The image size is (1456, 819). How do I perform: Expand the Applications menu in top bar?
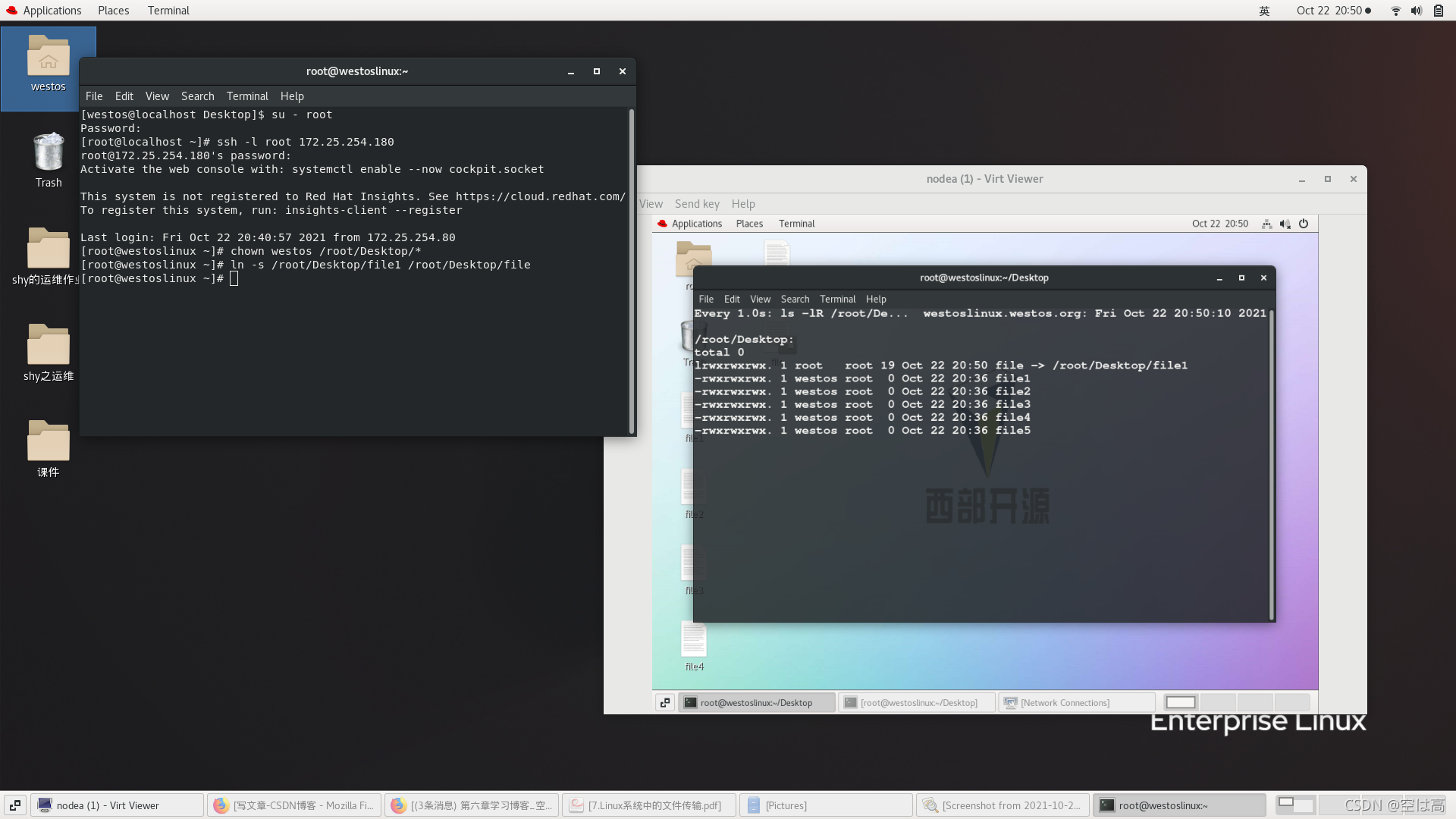(52, 11)
